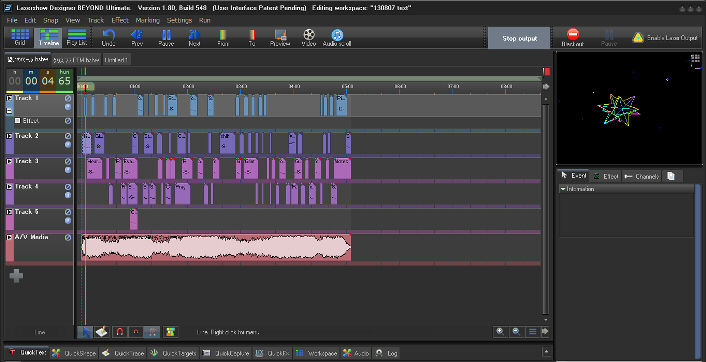
Task: Expand Track 1 play arrow icon
Action: pos(9,98)
